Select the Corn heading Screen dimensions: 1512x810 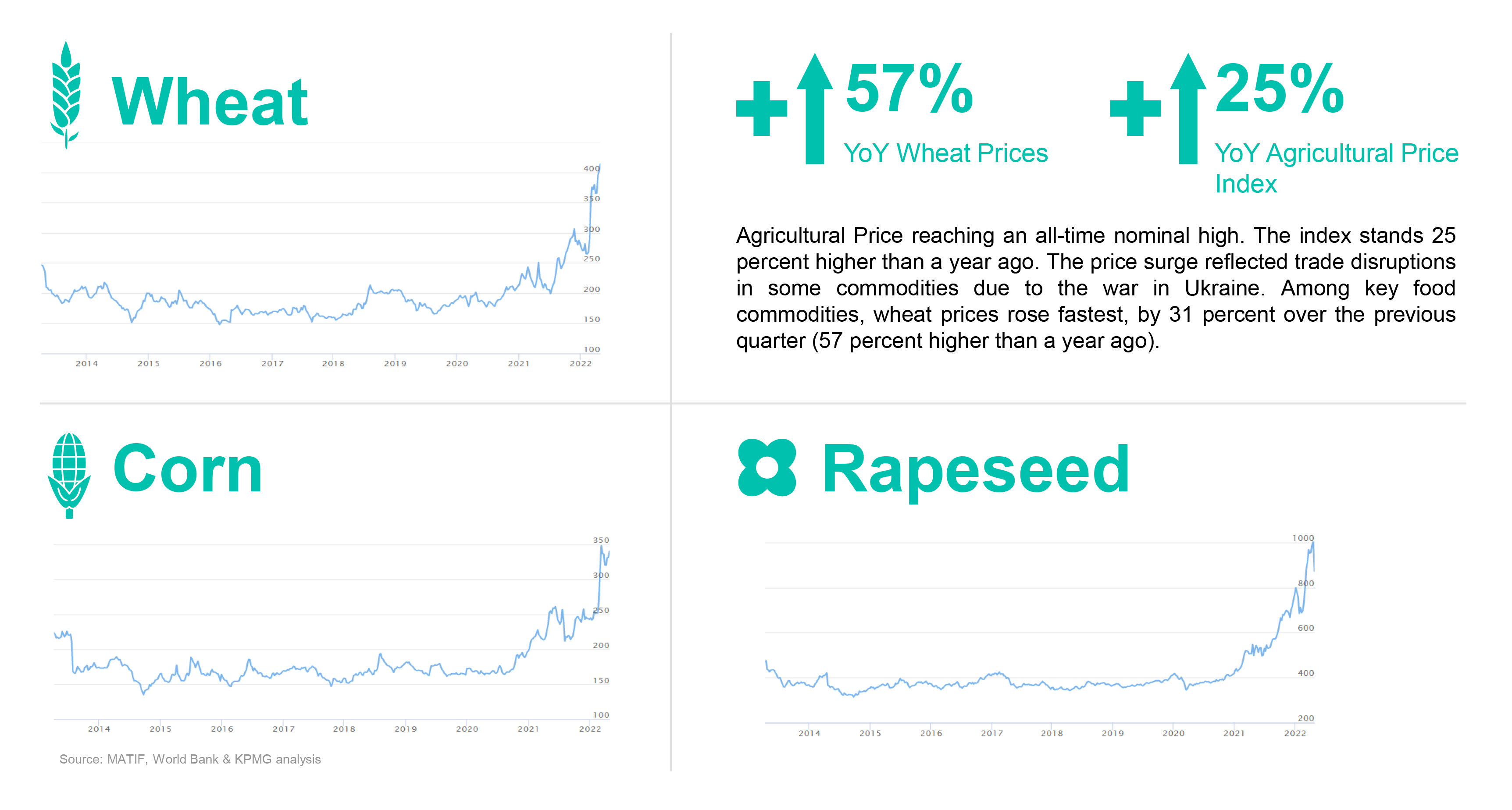(x=187, y=469)
